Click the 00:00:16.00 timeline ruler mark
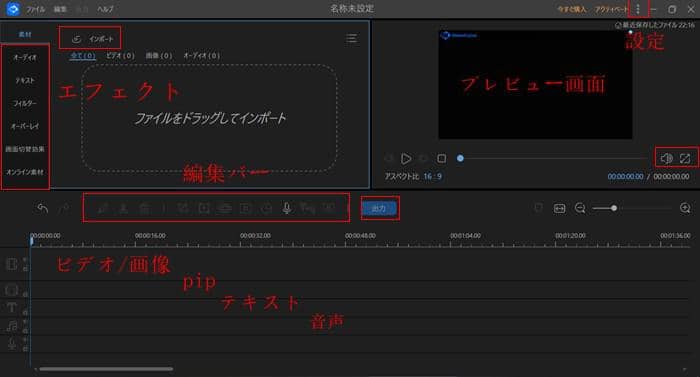This screenshot has width=700, height=377. coord(150,235)
